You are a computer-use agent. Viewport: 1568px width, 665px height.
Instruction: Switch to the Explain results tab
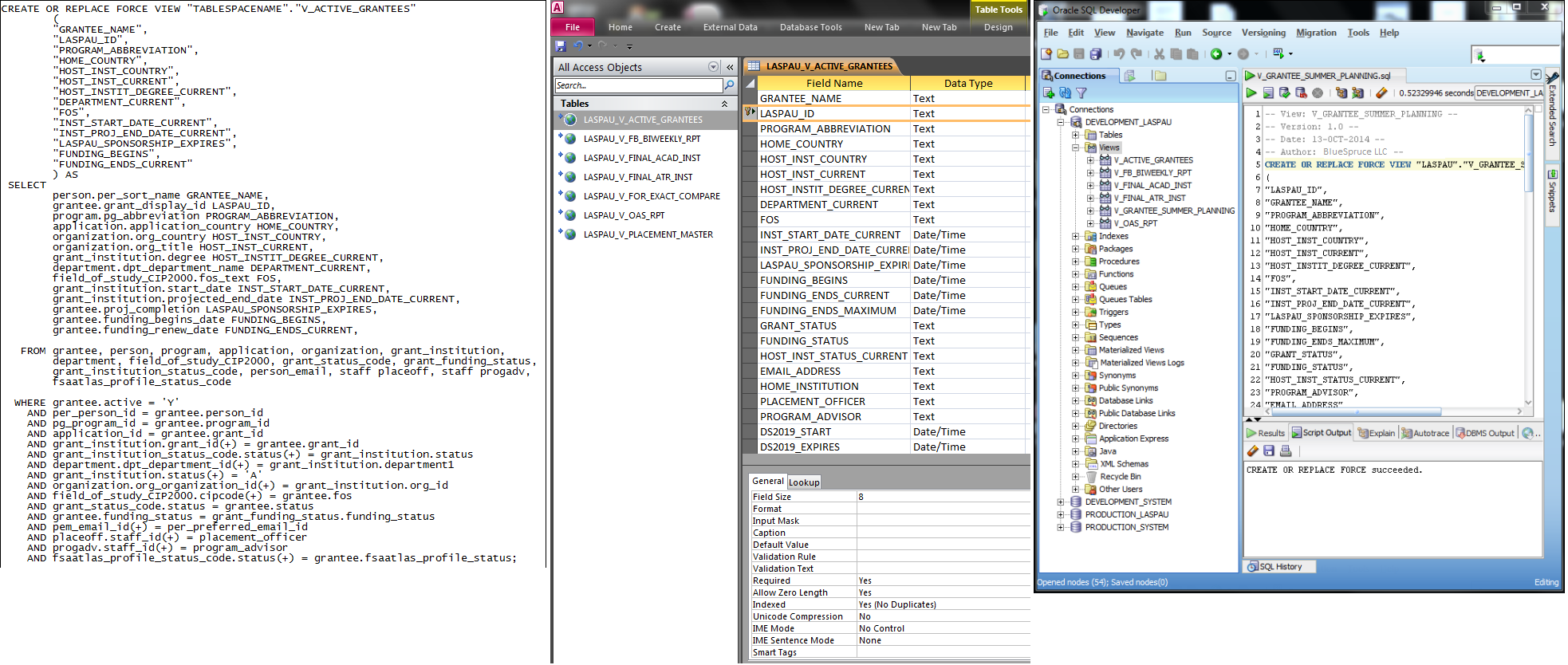1377,433
